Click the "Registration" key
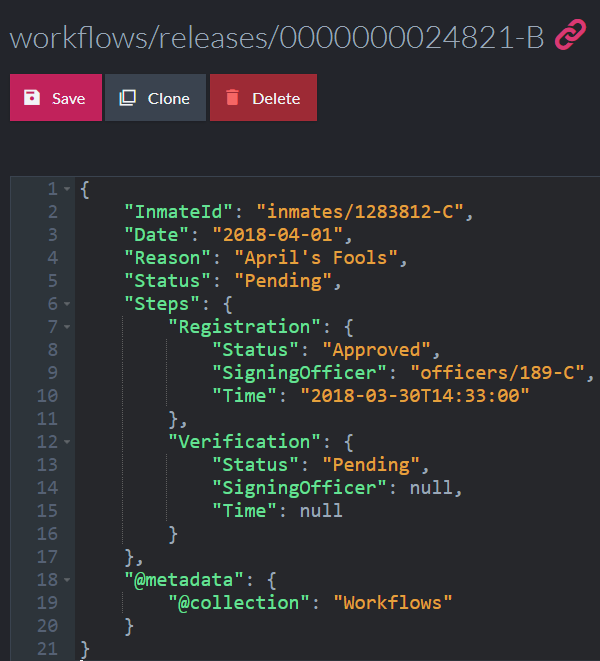600x661 pixels. click(245, 327)
